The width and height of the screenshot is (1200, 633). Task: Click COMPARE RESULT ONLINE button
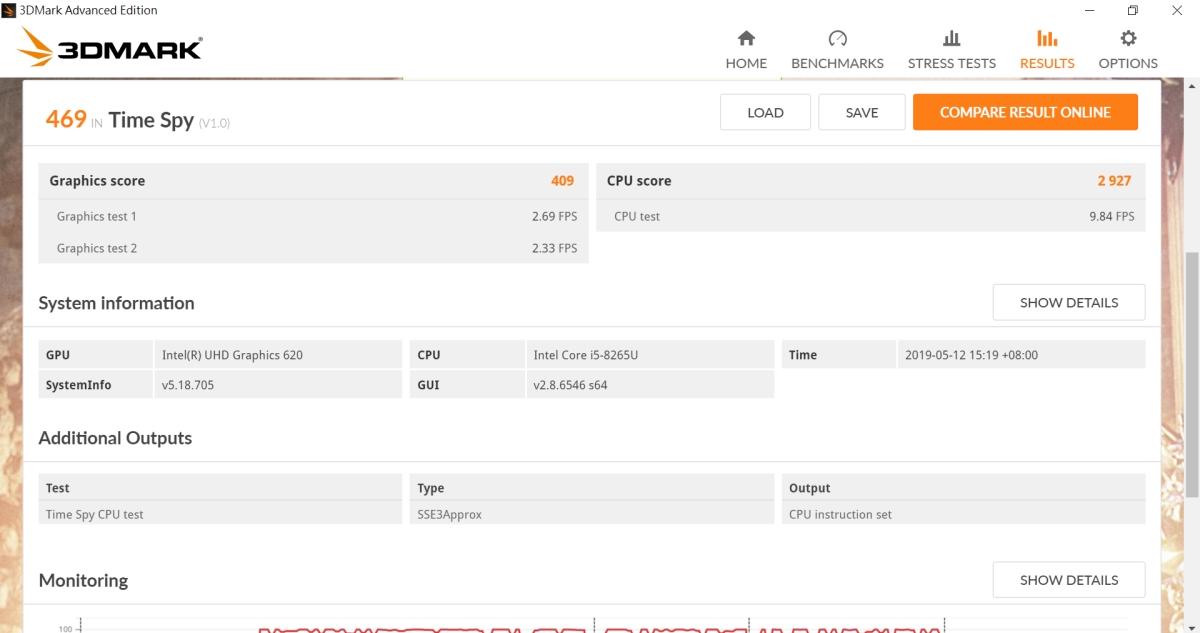(x=1025, y=112)
